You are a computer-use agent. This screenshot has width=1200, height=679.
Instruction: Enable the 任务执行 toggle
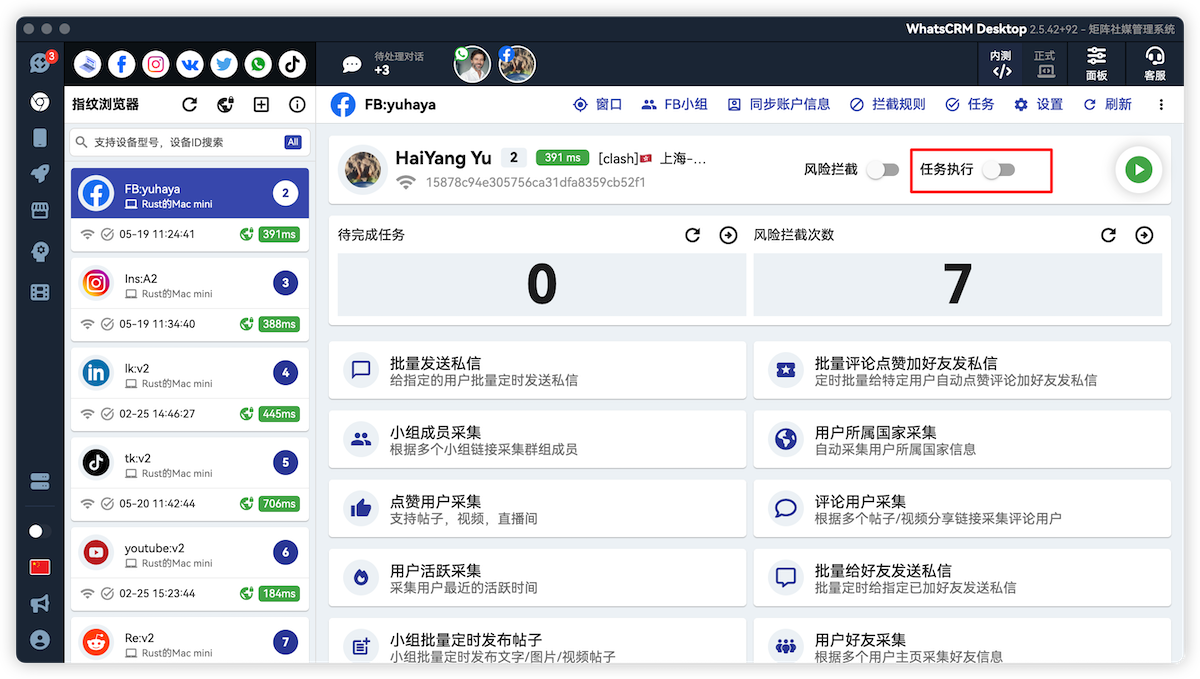(x=998, y=170)
